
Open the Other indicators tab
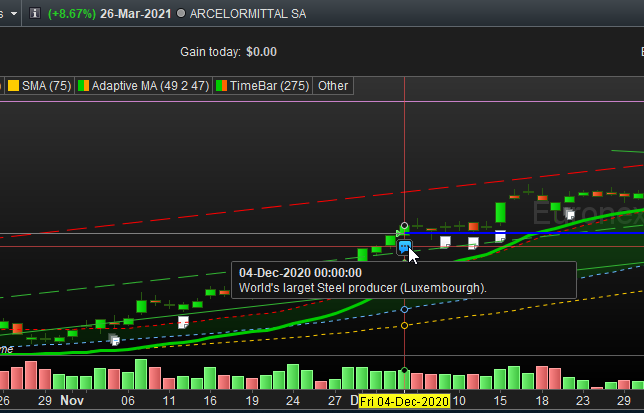coord(333,86)
